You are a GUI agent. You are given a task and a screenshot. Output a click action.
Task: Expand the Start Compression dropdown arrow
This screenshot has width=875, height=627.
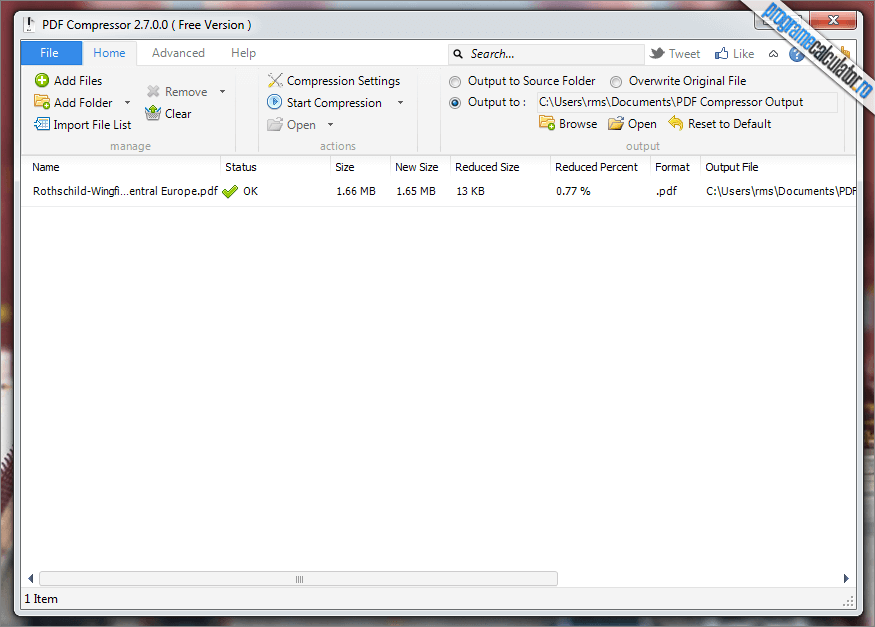pyautogui.click(x=400, y=103)
